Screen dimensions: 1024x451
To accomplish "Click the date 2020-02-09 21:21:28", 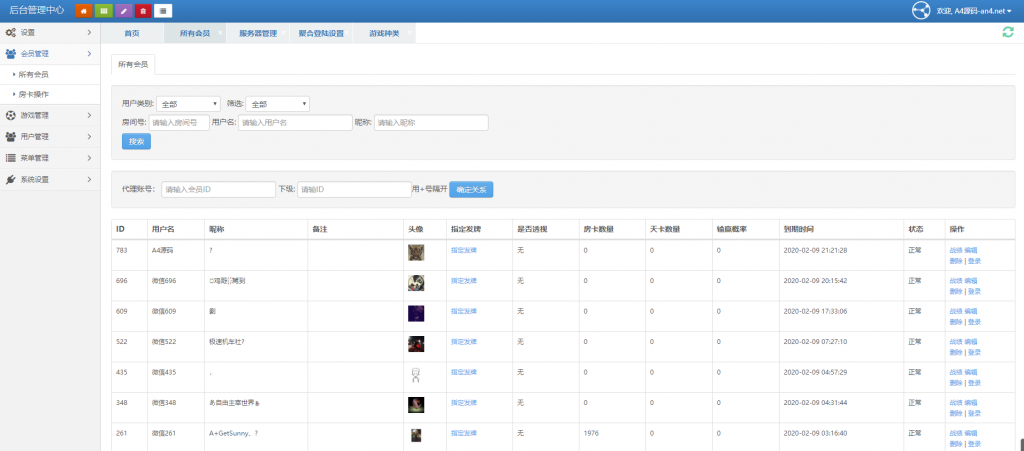I will 814,250.
